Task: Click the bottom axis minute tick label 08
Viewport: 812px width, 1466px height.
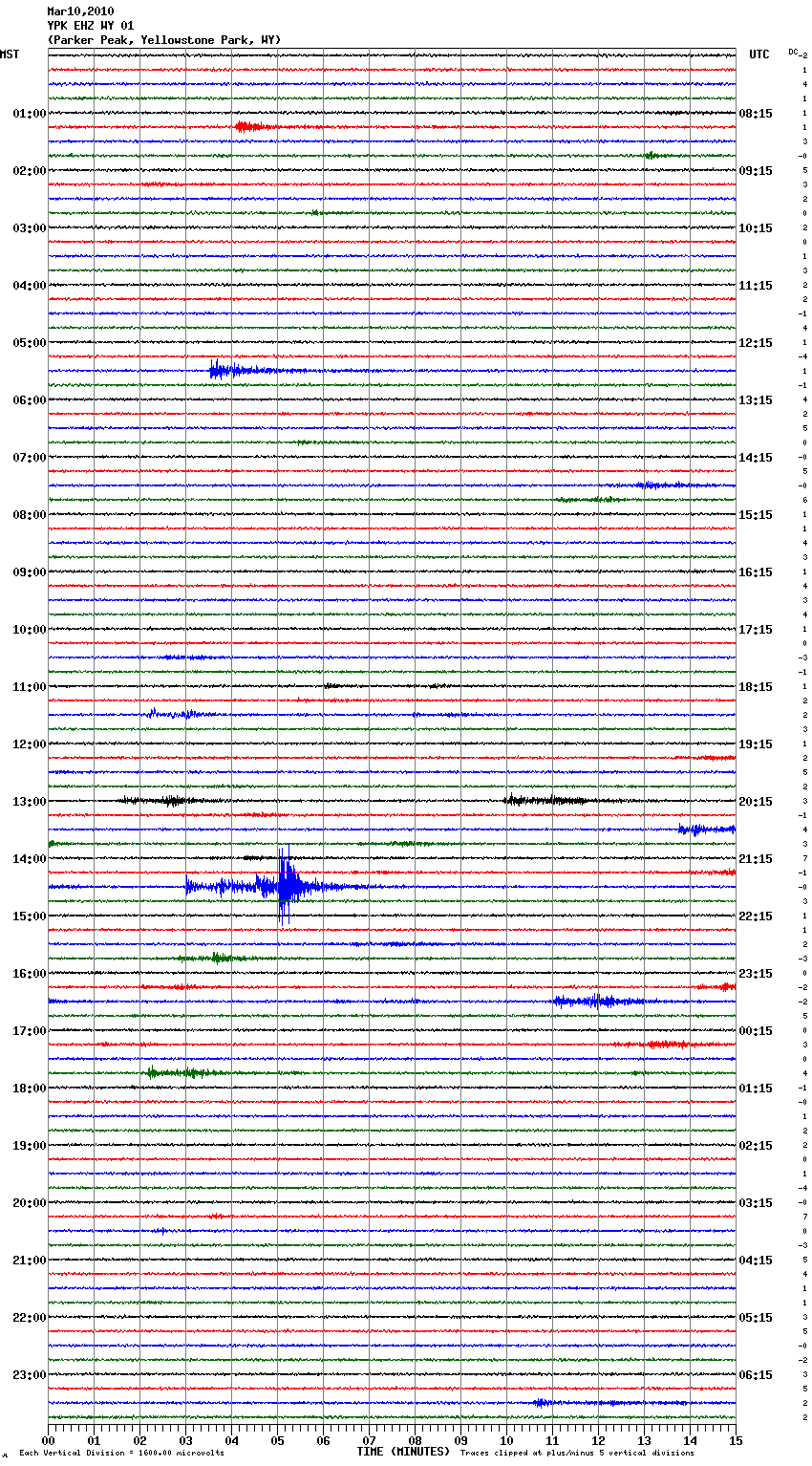Action: [415, 1440]
